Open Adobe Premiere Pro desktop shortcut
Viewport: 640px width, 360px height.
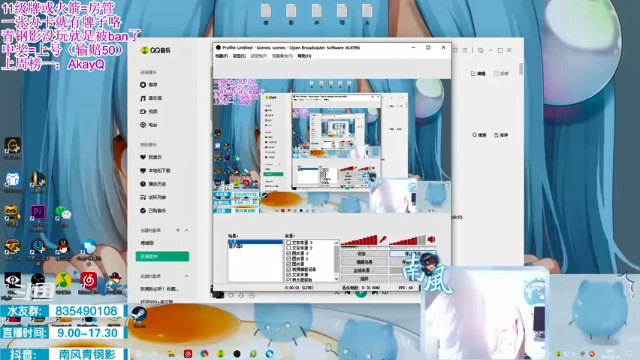pos(38,217)
